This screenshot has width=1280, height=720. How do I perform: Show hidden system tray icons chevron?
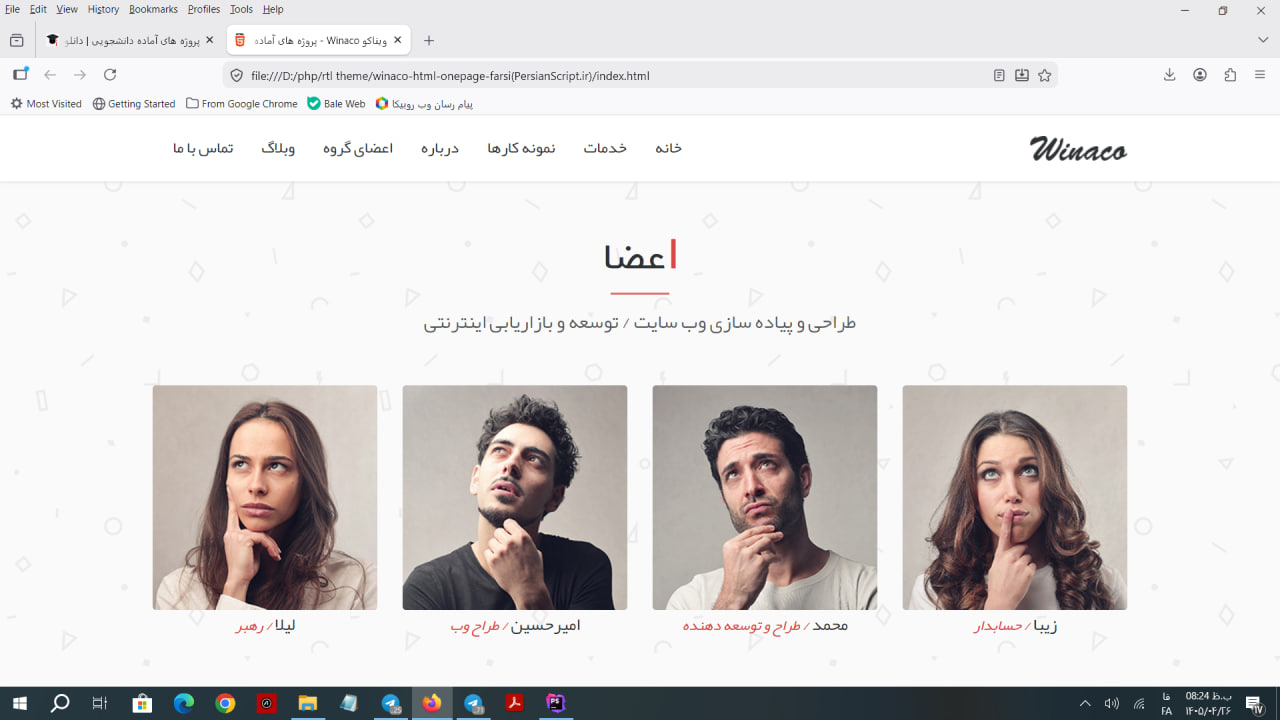(1085, 703)
